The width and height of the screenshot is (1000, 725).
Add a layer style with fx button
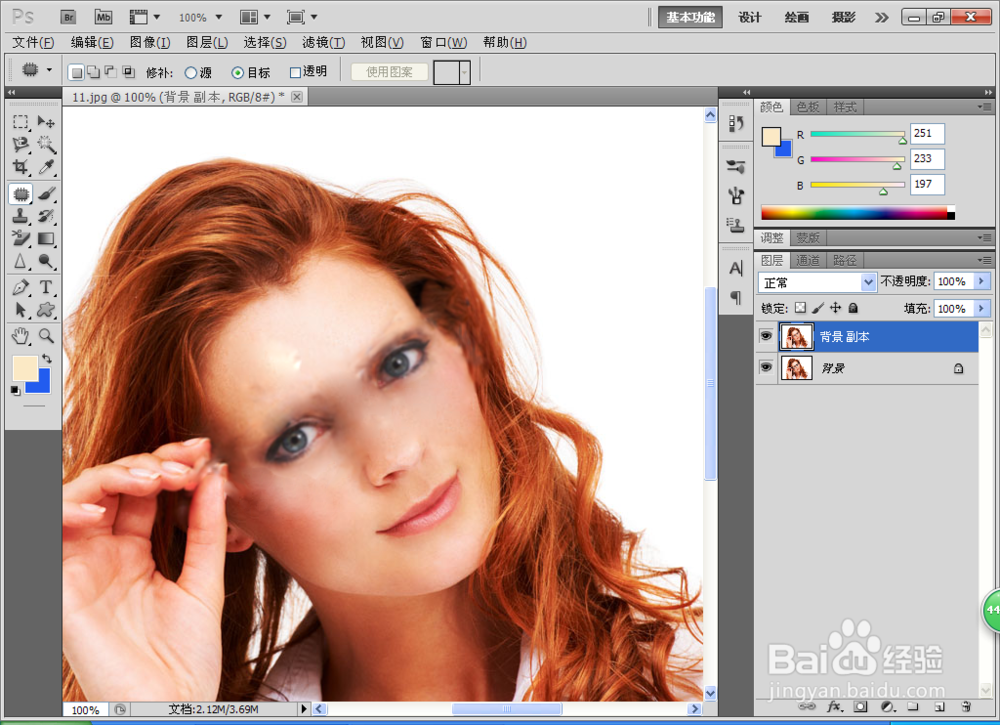pyautogui.click(x=834, y=707)
